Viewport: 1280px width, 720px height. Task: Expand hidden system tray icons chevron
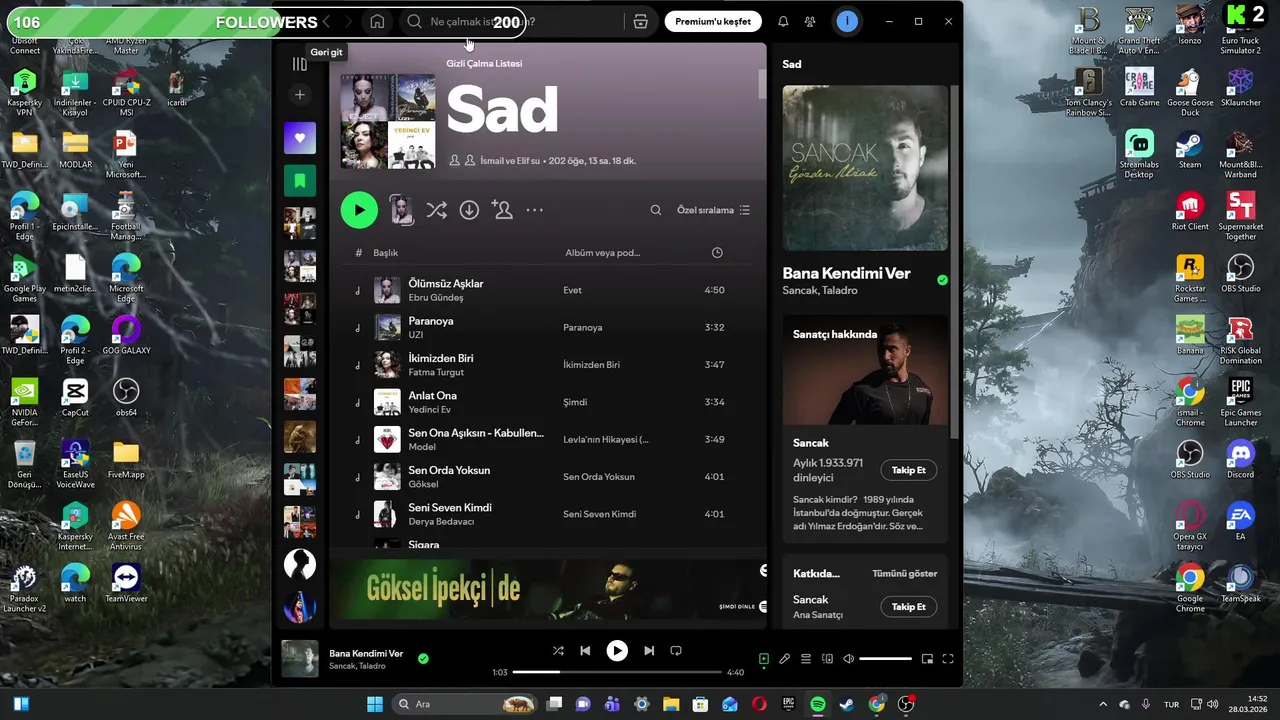click(x=1103, y=704)
